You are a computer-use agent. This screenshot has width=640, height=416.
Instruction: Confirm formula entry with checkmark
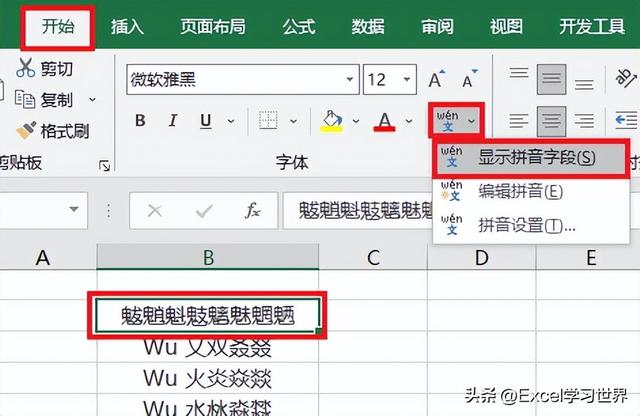click(x=204, y=211)
